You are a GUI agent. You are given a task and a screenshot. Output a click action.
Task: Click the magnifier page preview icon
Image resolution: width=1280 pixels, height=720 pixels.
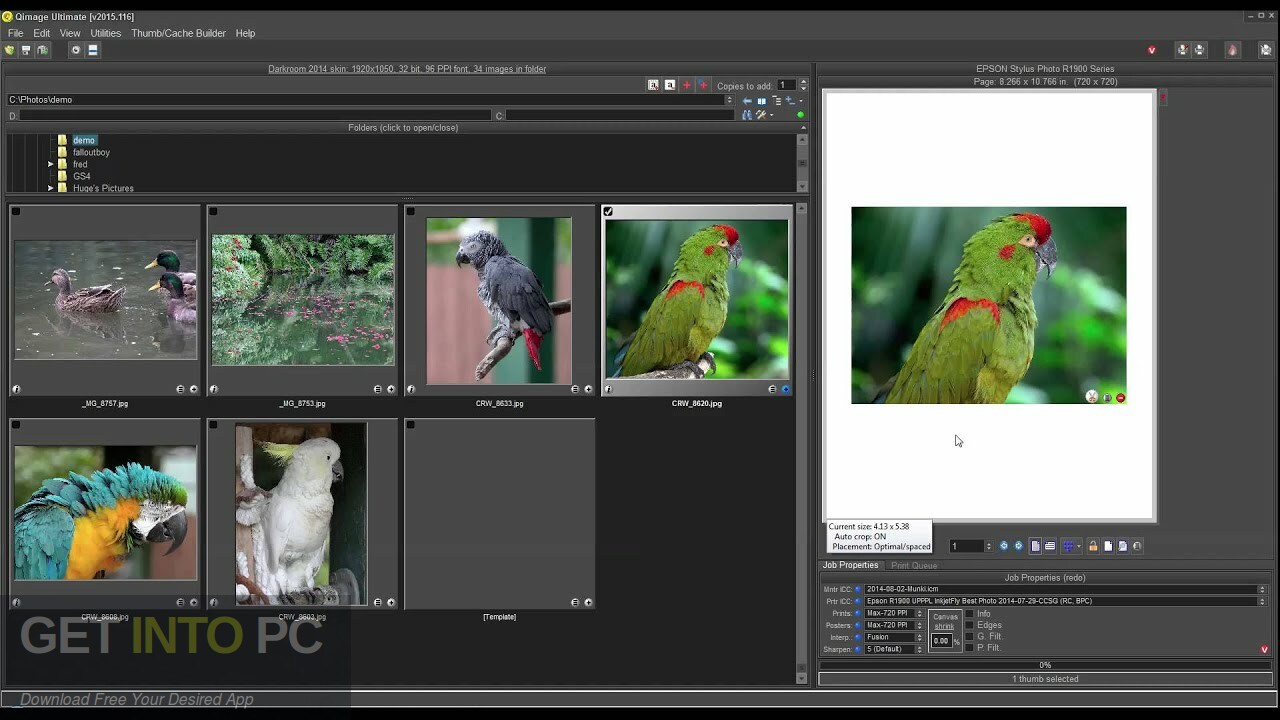coord(1122,546)
